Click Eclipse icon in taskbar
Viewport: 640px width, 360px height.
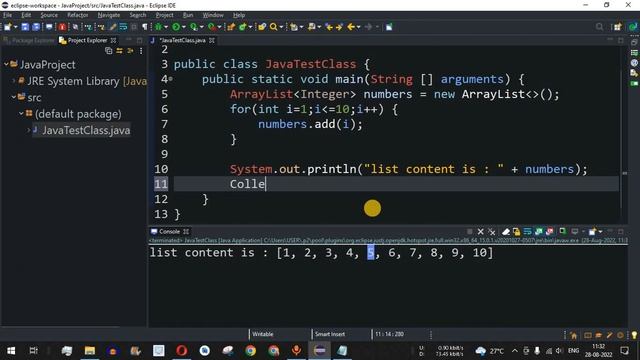tap(320, 351)
